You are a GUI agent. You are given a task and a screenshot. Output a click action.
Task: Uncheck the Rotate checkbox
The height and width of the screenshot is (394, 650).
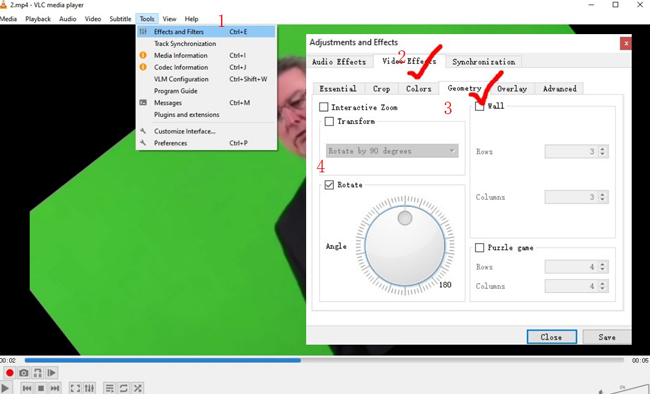(x=329, y=185)
